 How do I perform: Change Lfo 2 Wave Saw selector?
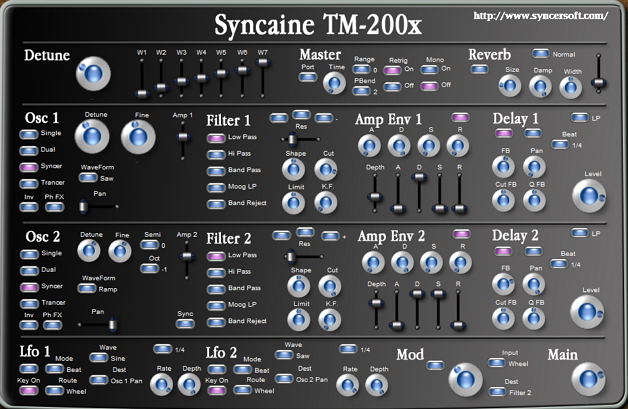tap(284, 354)
